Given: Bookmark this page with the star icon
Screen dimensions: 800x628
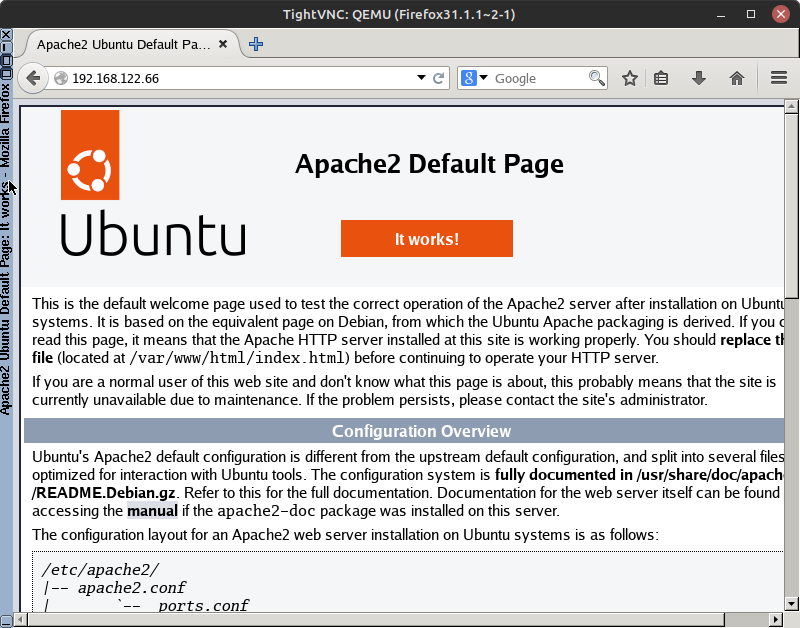Looking at the screenshot, I should (630, 78).
